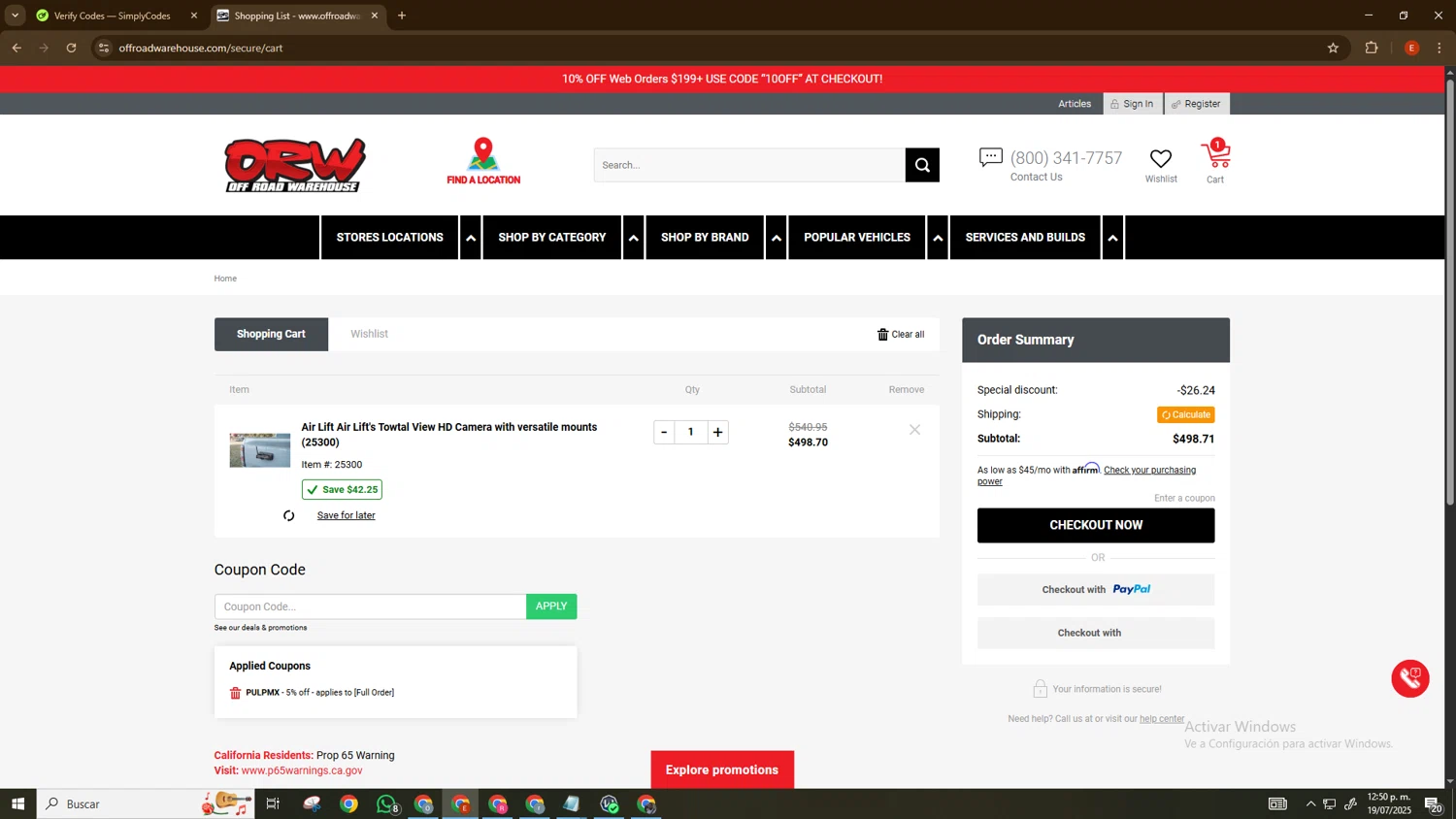This screenshot has width=1456, height=819.
Task: Open the Chrome profile avatar
Action: [x=1411, y=48]
